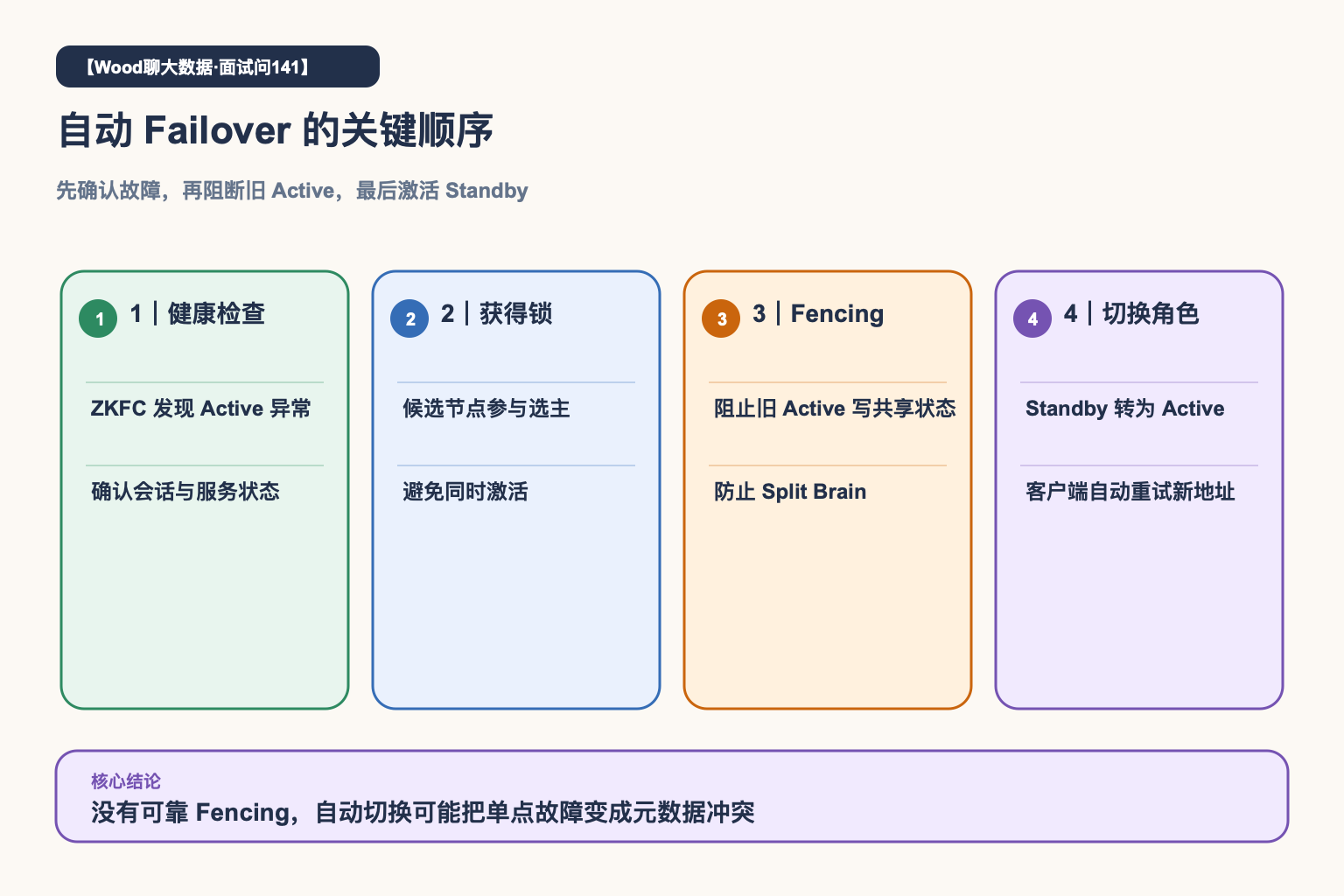Click the text 候选节点参与选主
The height and width of the screenshot is (896, 1344).
click(486, 409)
